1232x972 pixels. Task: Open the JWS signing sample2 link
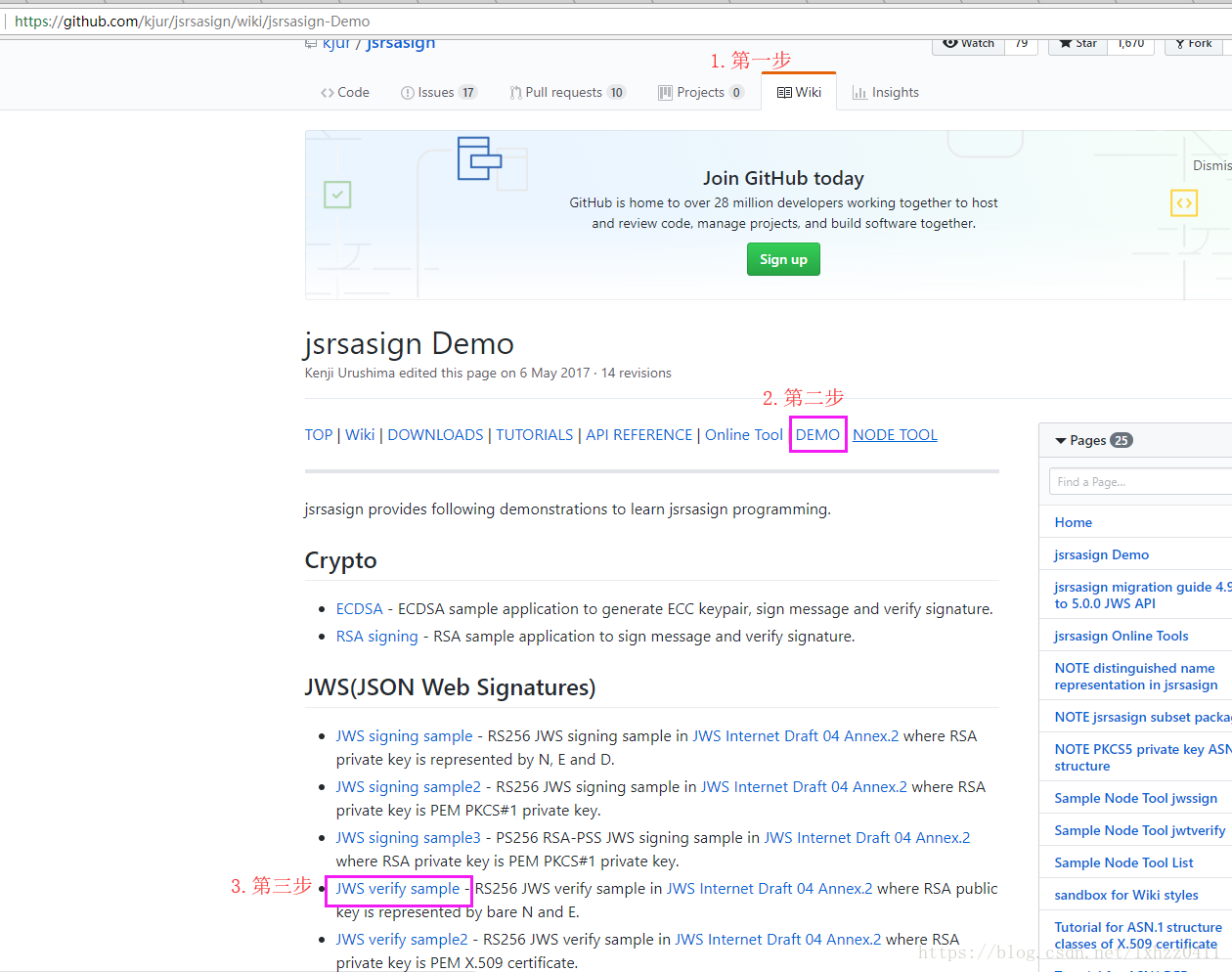(409, 786)
